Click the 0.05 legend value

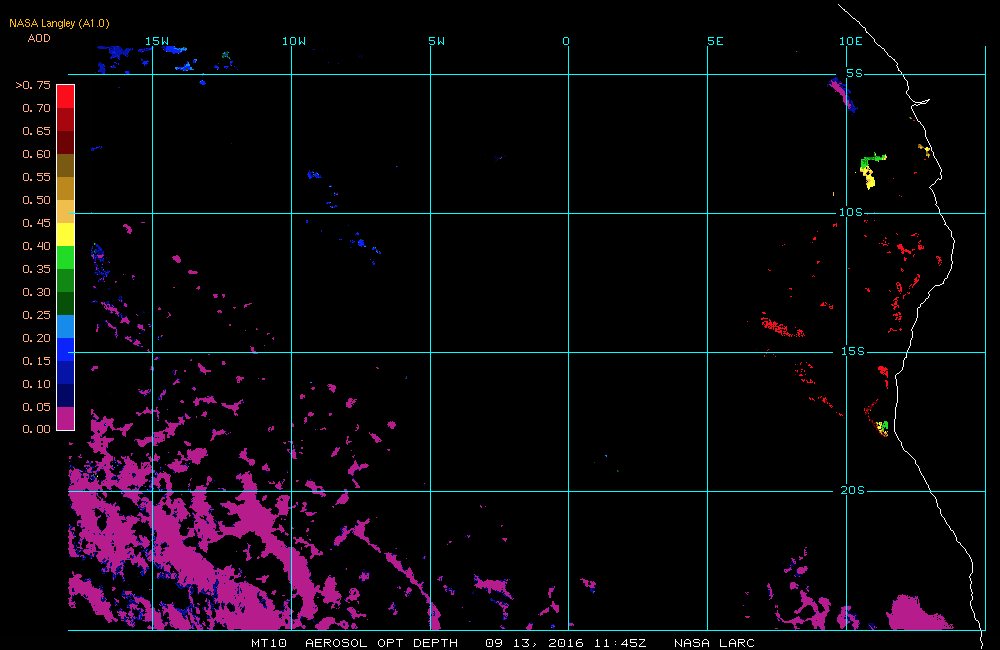coord(36,407)
